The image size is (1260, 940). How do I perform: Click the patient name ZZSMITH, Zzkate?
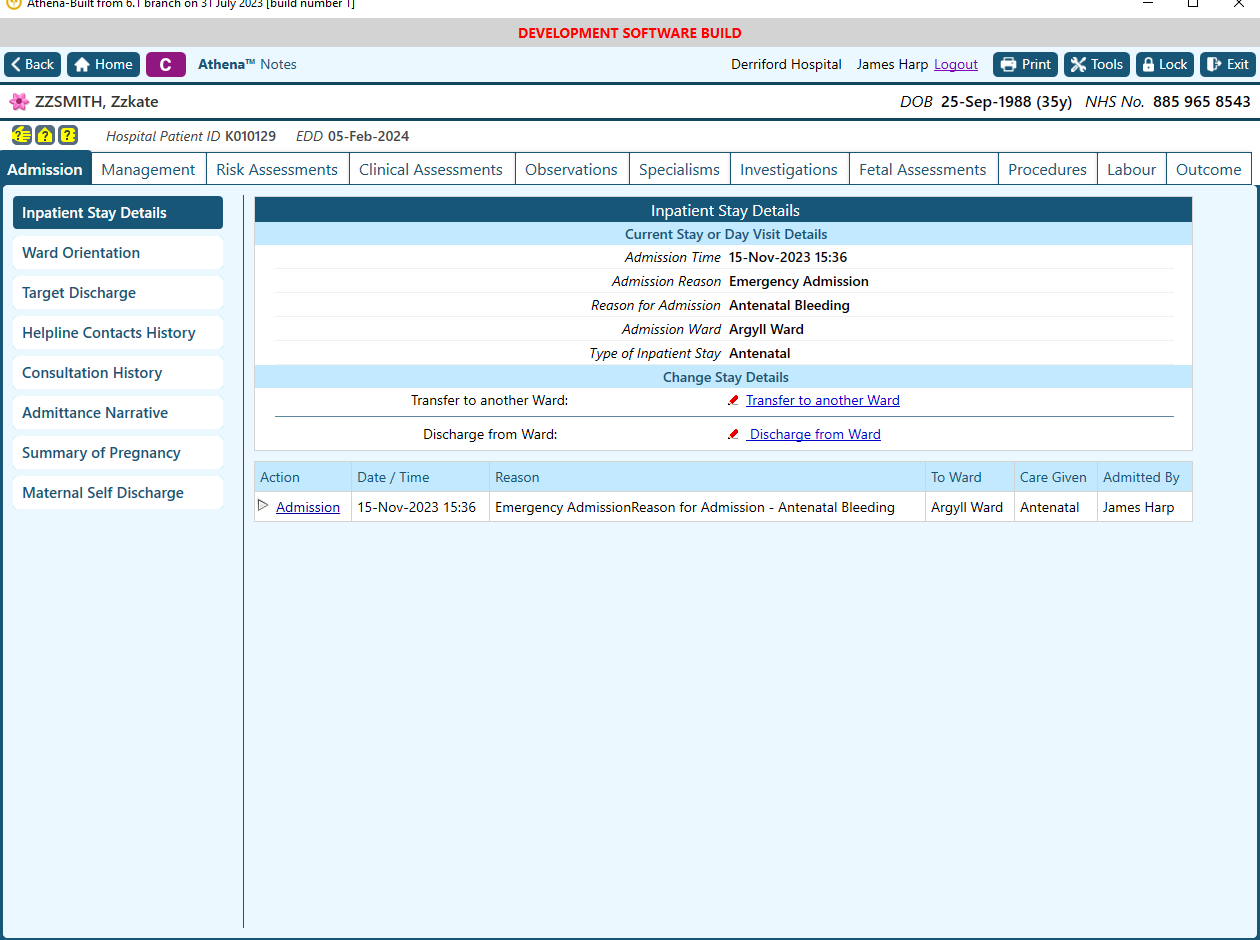(x=96, y=102)
